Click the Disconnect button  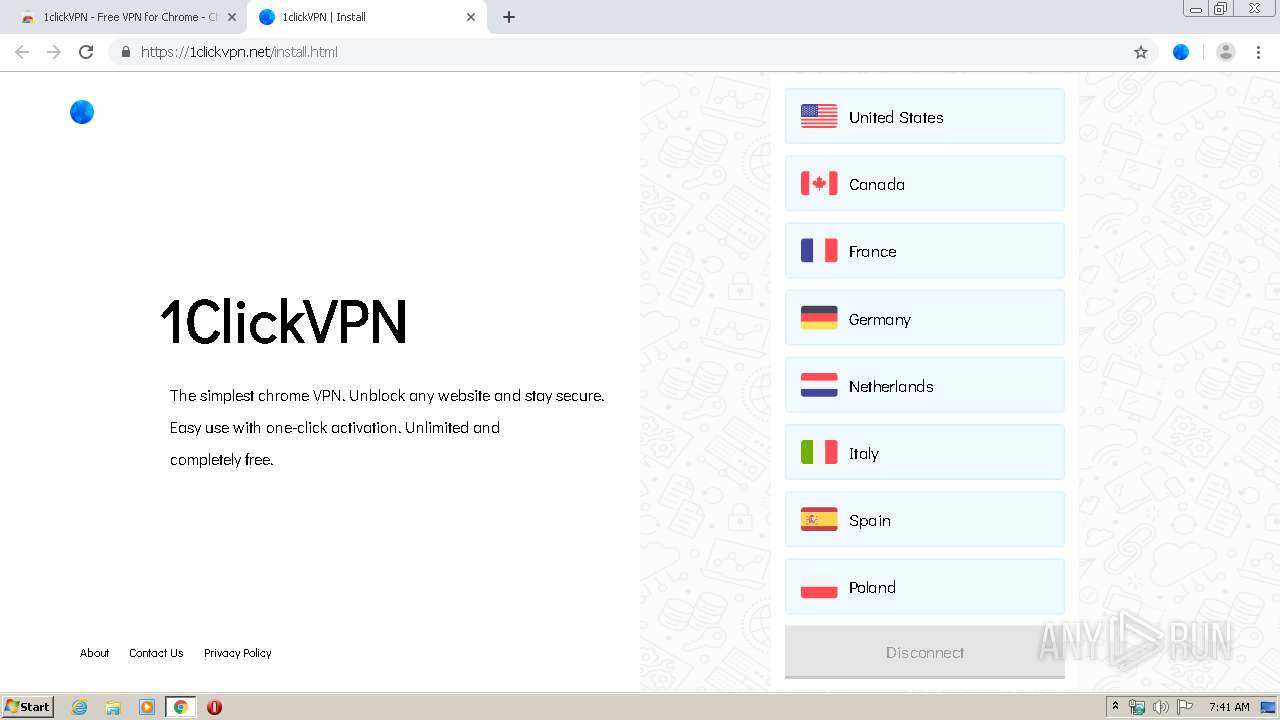[x=925, y=652]
